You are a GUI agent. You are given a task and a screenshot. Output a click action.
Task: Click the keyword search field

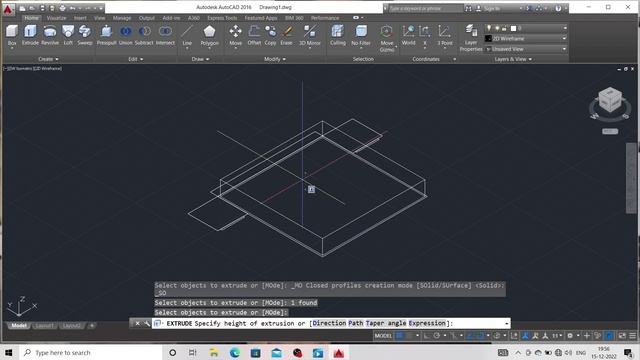(x=425, y=8)
